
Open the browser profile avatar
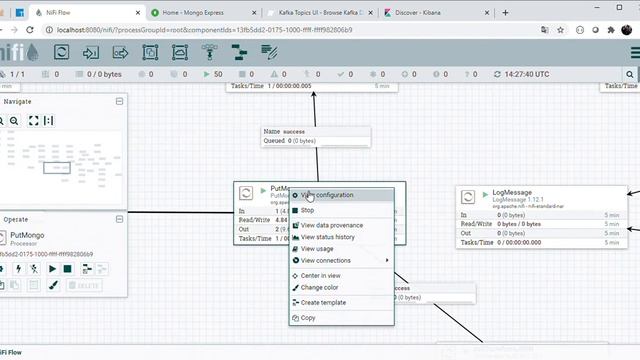(627, 30)
